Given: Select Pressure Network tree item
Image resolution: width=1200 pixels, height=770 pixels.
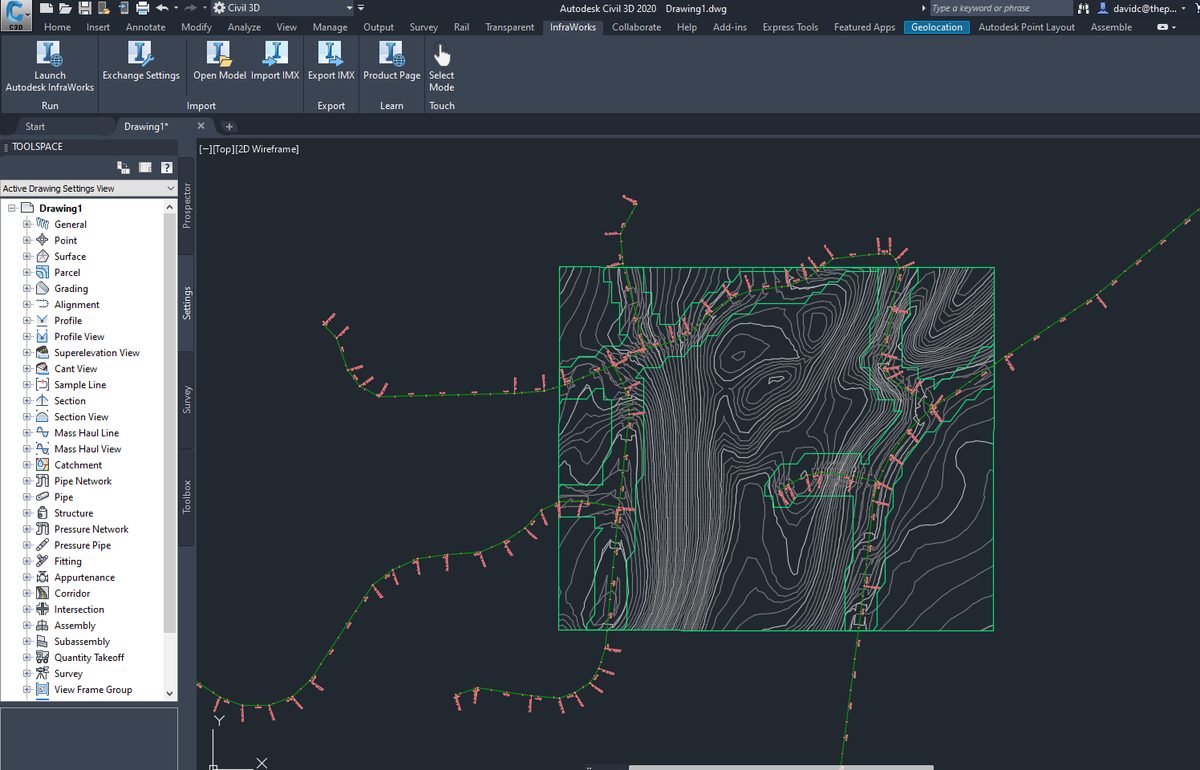Looking at the screenshot, I should click(91, 529).
